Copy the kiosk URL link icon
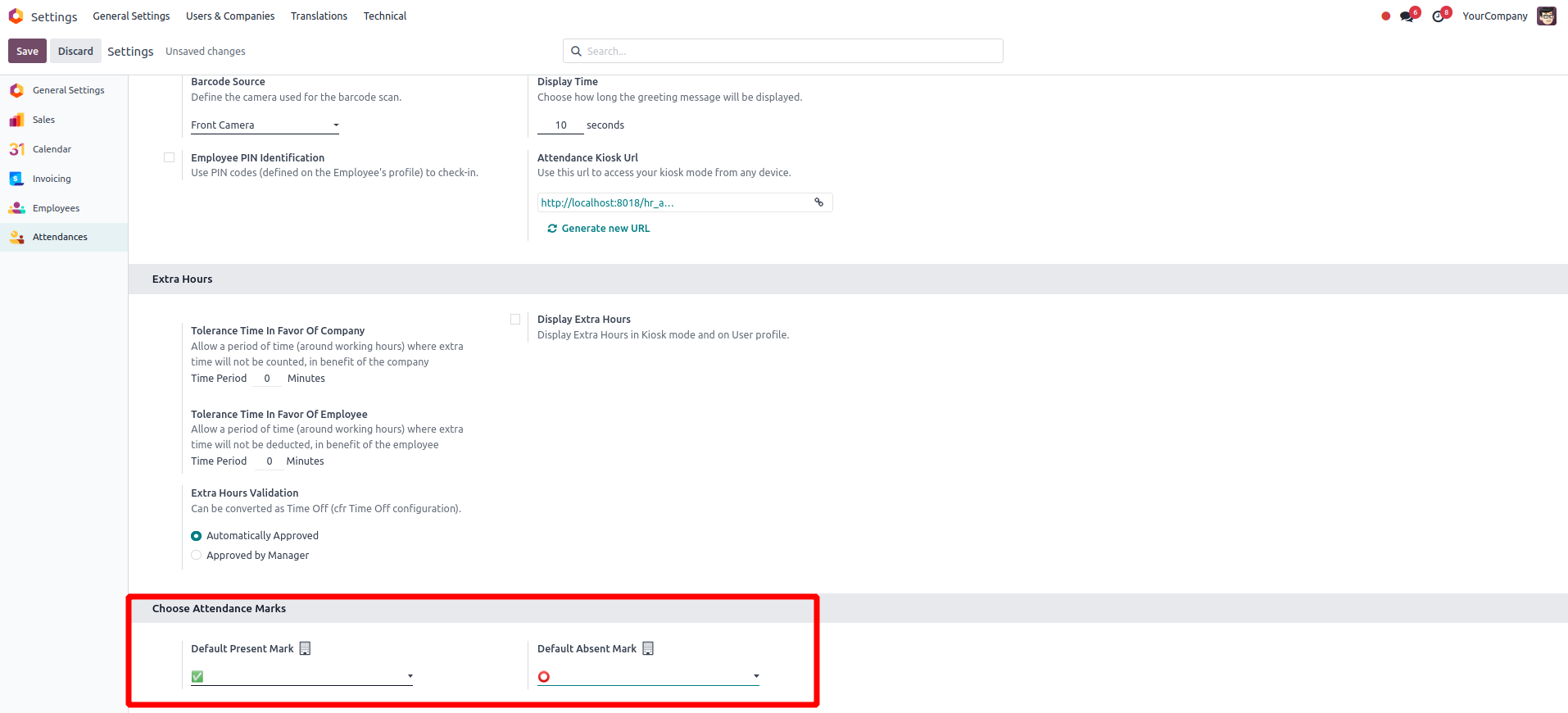The image size is (1568, 713). (x=818, y=202)
